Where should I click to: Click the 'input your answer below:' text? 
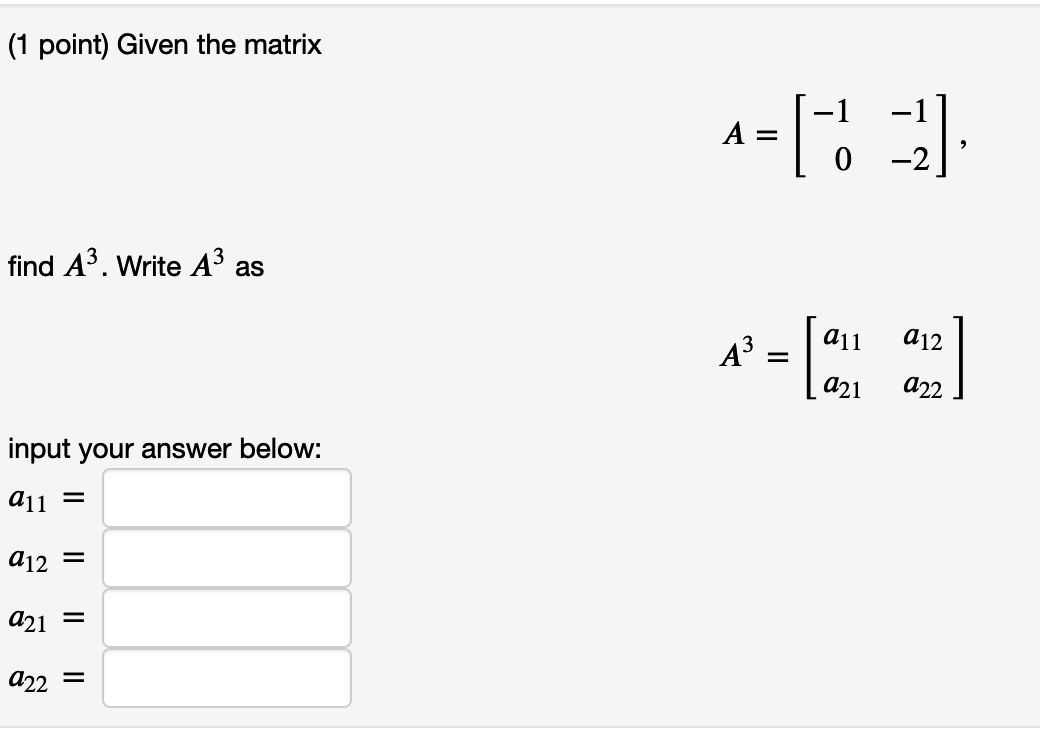tap(164, 449)
